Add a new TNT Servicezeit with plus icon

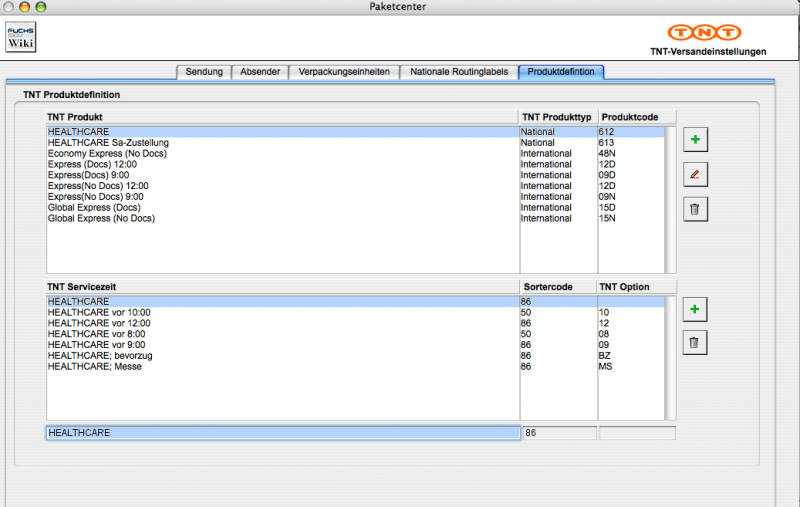[694, 310]
